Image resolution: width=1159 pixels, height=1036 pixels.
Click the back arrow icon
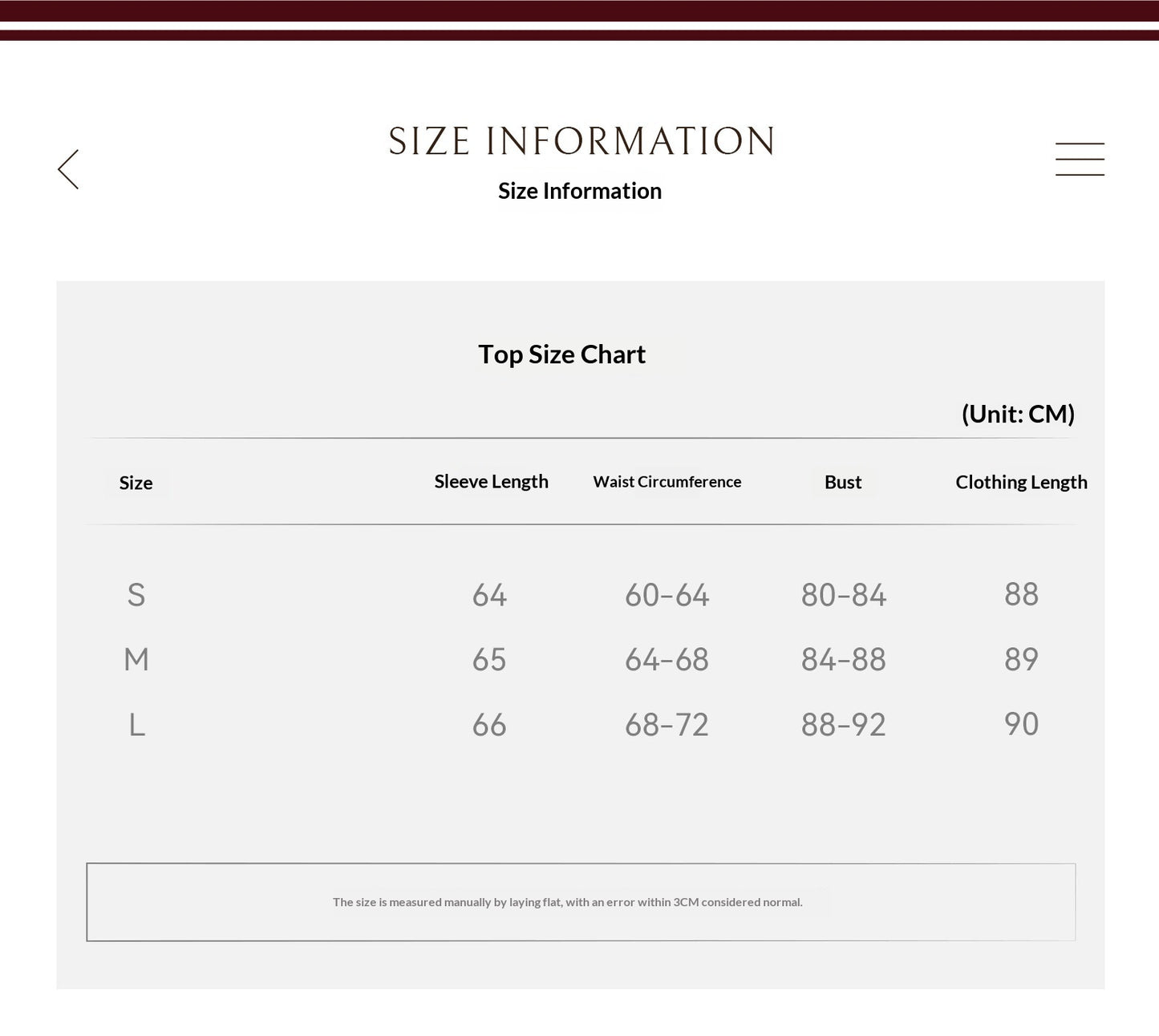(68, 169)
